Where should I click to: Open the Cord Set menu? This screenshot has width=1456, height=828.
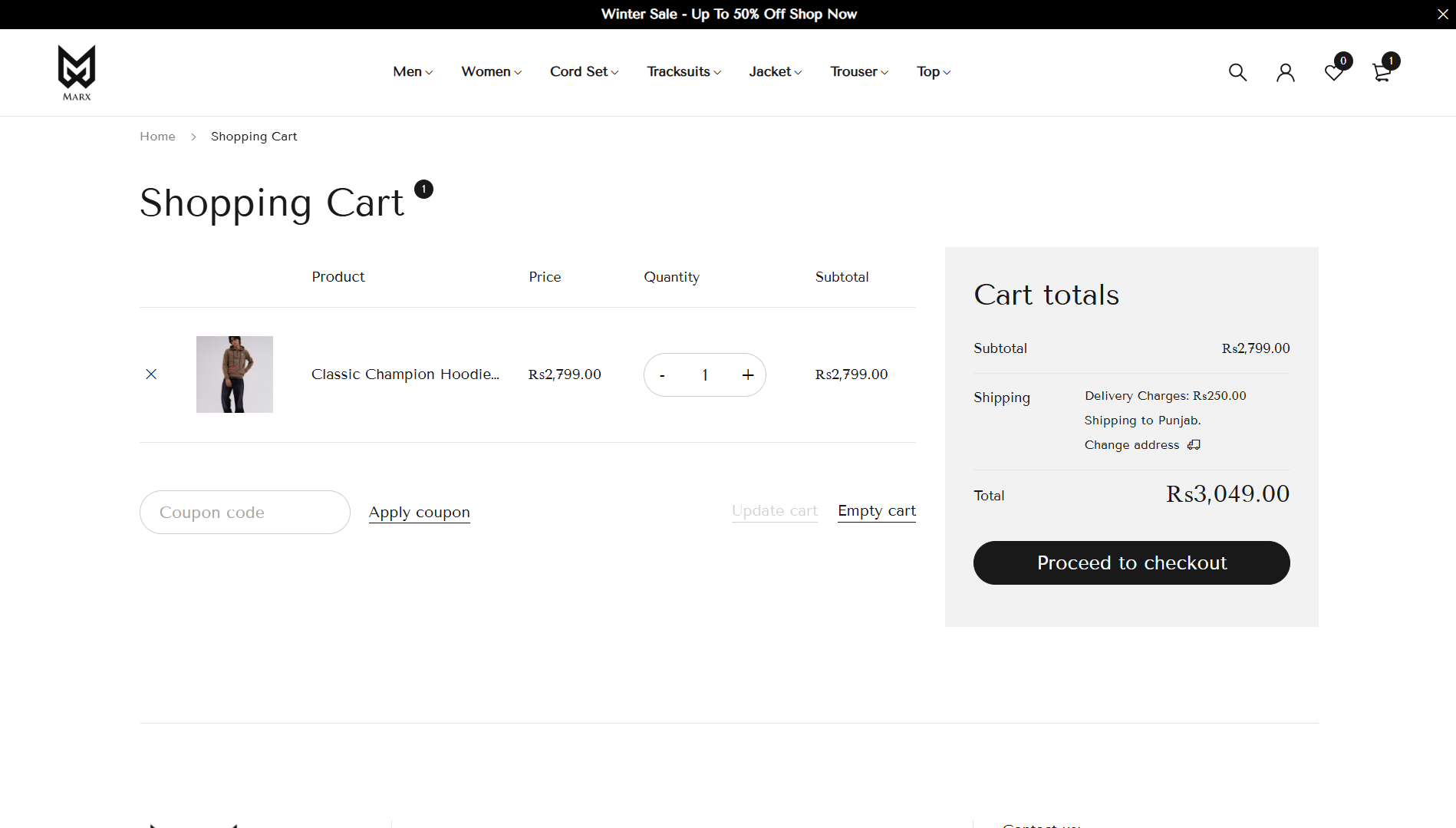coord(584,71)
